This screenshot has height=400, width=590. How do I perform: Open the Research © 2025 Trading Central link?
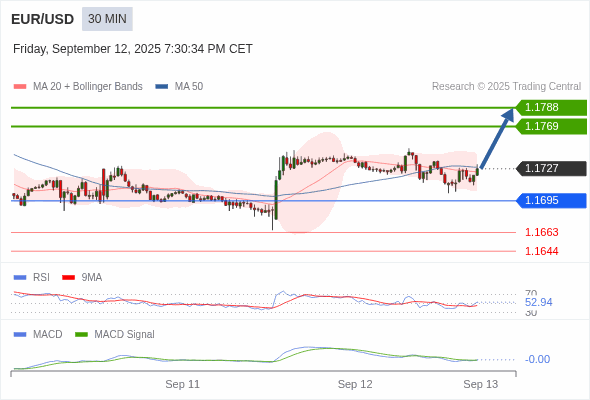pos(506,87)
